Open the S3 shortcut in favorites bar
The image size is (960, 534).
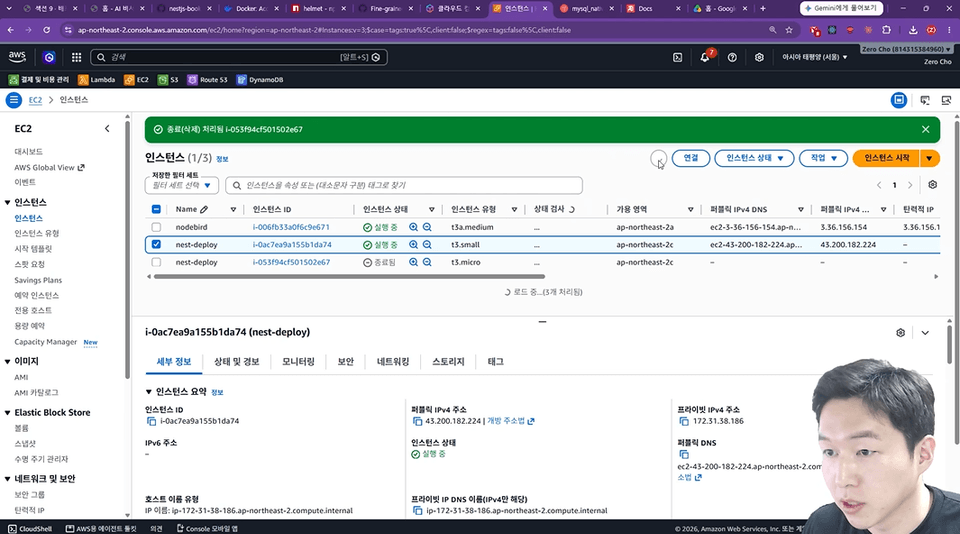[168, 80]
